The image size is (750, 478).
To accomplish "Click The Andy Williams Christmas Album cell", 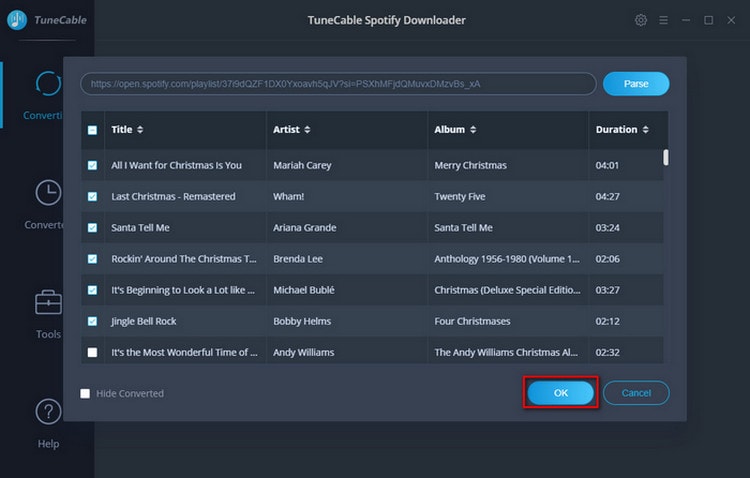I will [506, 352].
